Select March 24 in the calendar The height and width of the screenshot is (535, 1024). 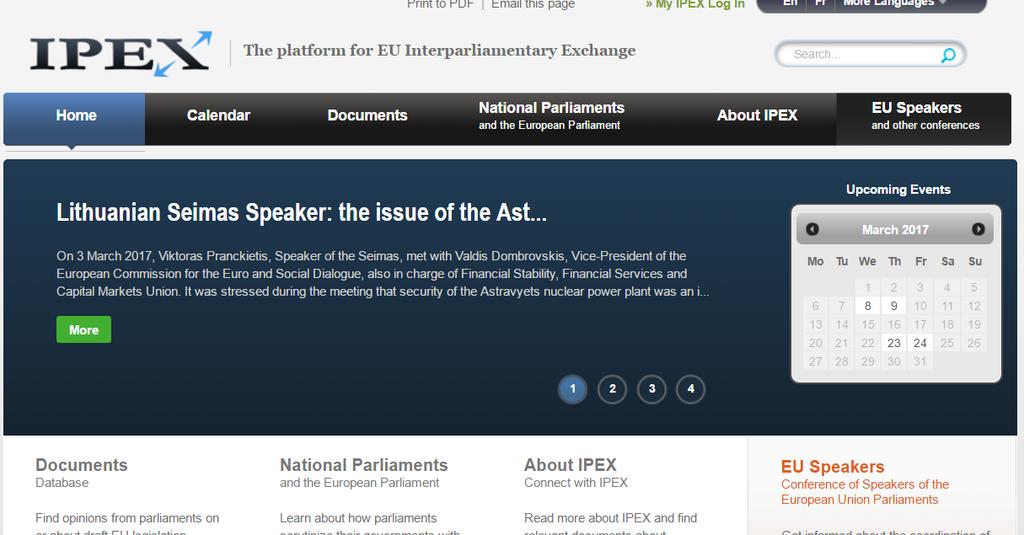[x=920, y=343]
